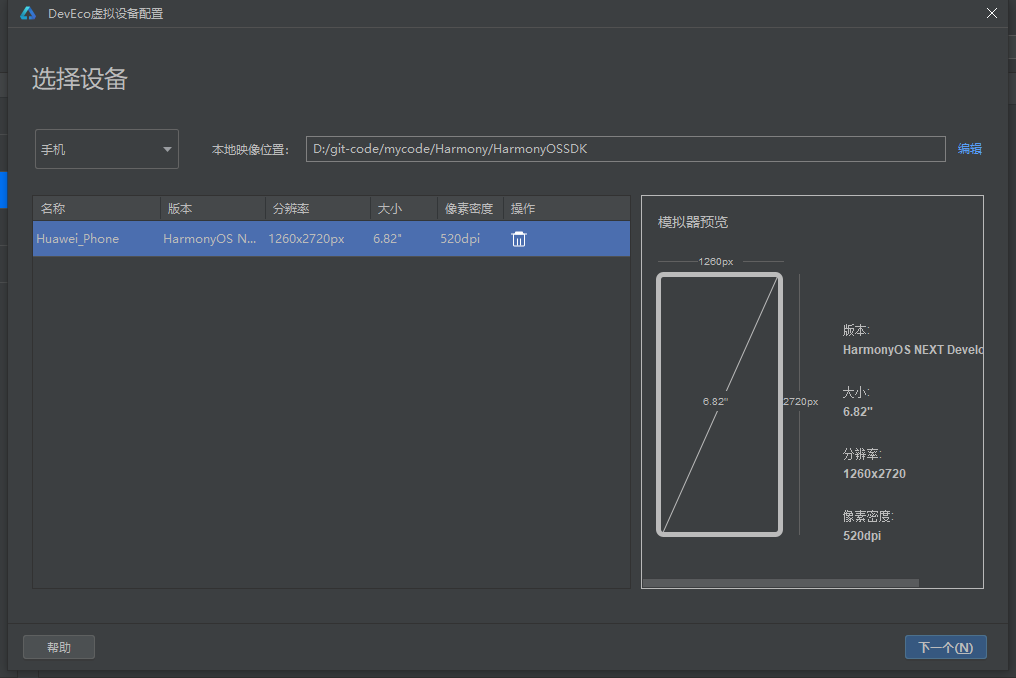Sort by the 像素密度 column header

[x=470, y=209]
